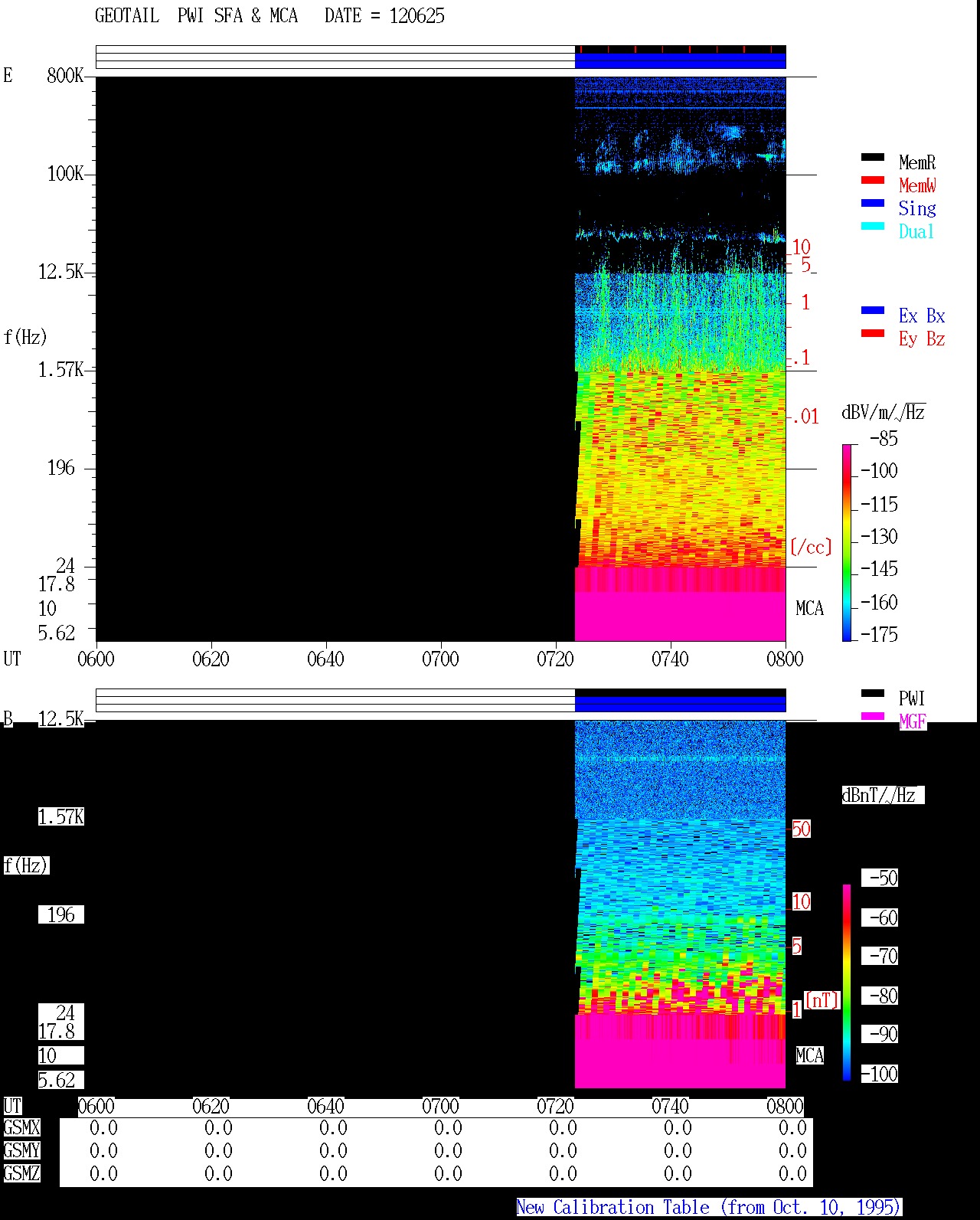980x1220 pixels.
Task: Click the MemR legend label
Action: pyautogui.click(x=917, y=162)
